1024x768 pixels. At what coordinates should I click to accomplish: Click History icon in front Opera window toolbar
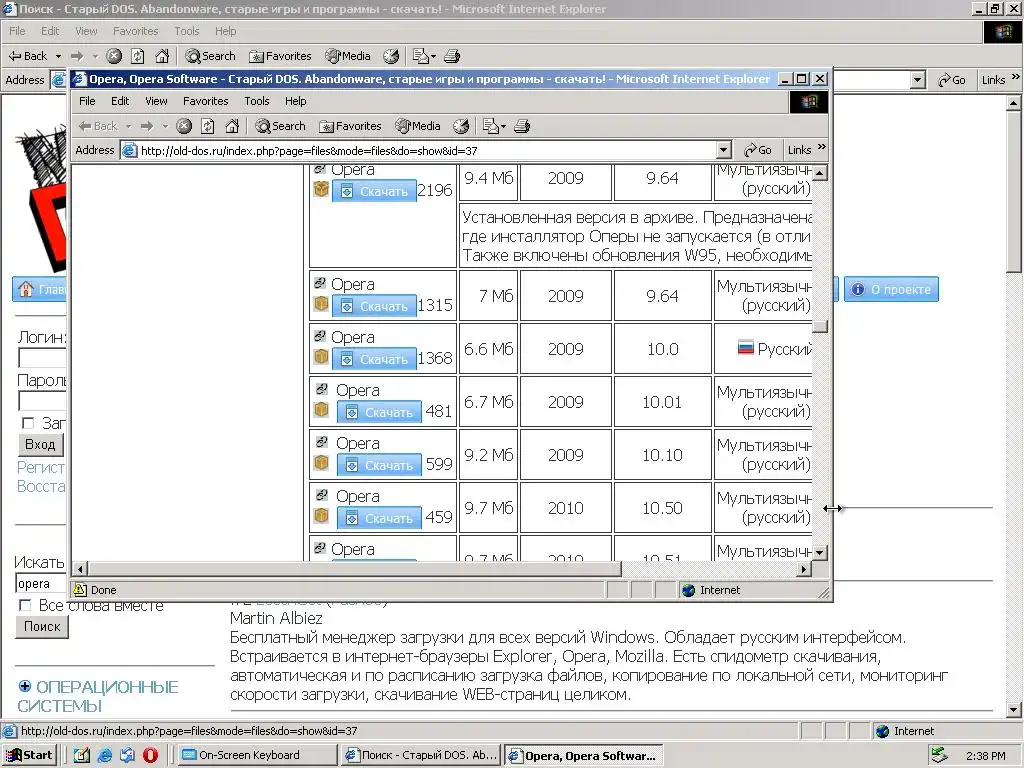[461, 126]
